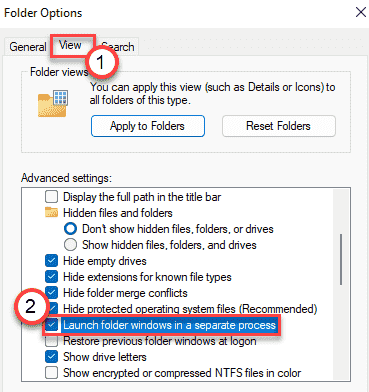369x392 pixels.
Task: Click the Folder views folder icon
Action: click(53, 103)
